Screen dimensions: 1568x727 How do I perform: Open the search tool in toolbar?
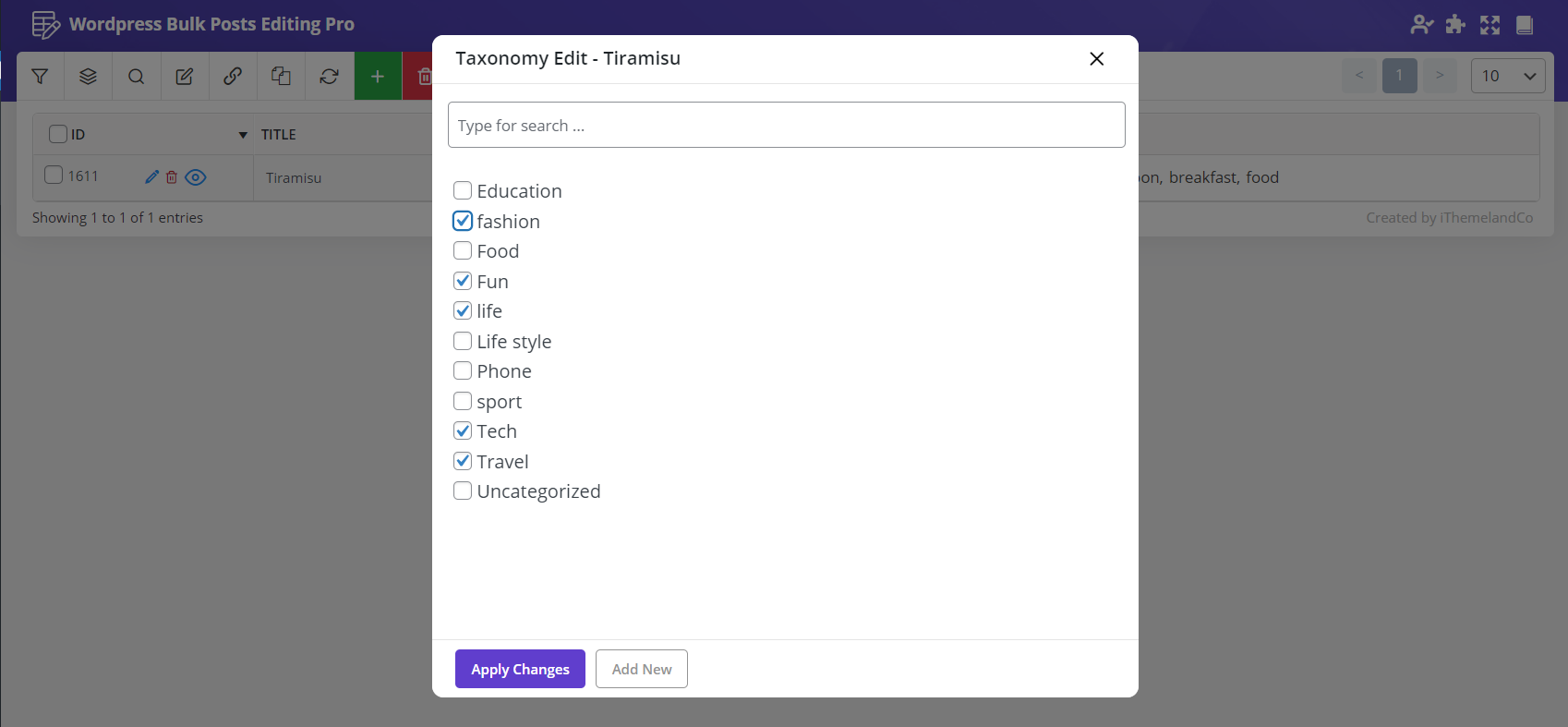(136, 77)
